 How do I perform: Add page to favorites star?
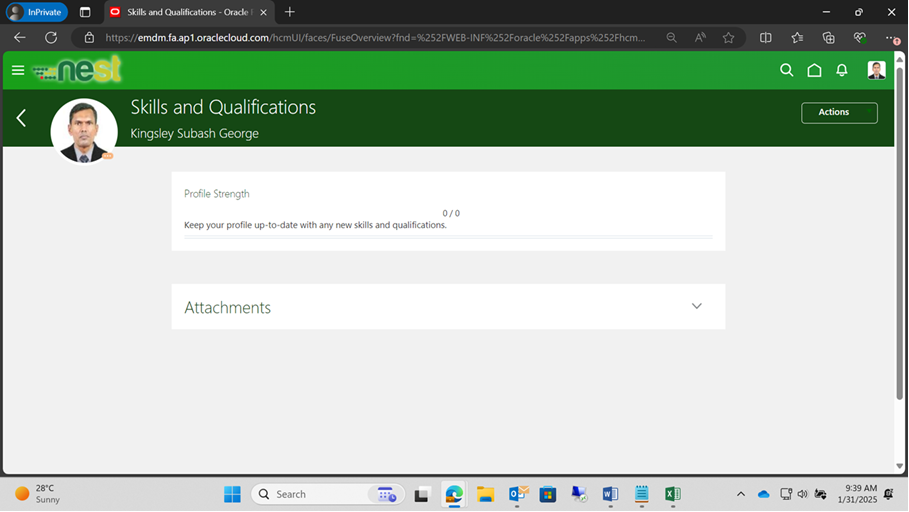(728, 38)
